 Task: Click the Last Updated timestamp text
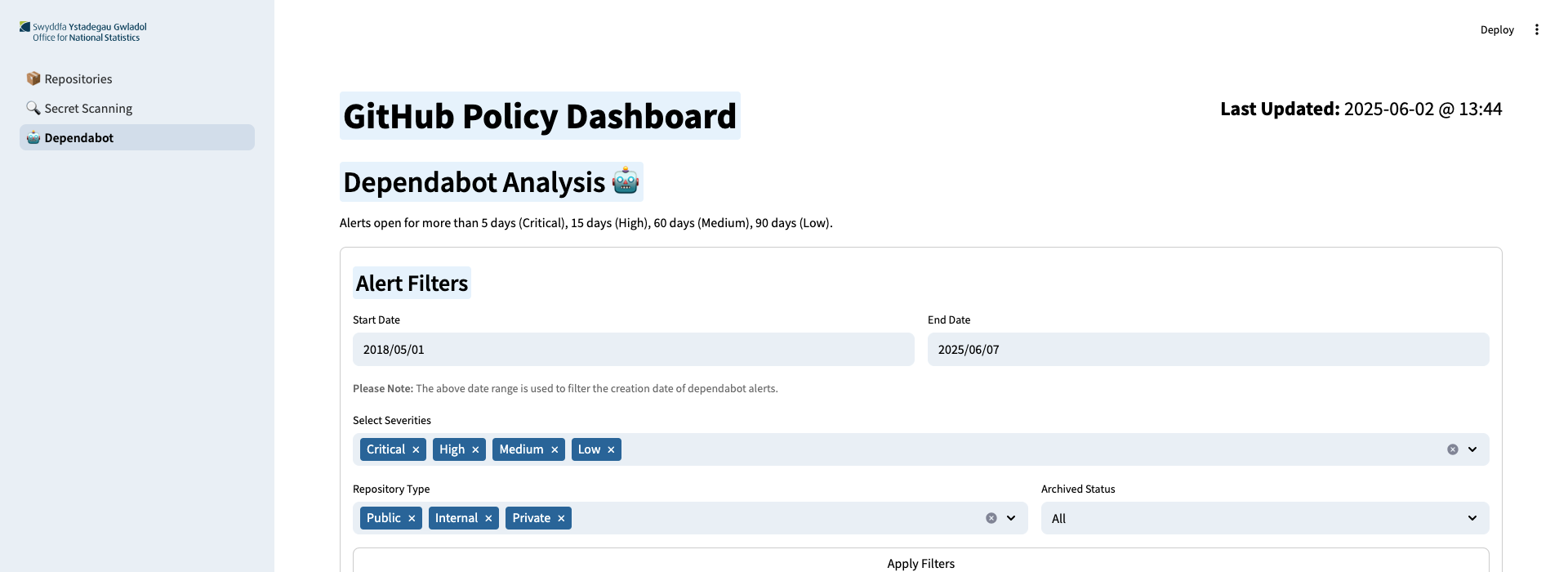tap(1361, 109)
